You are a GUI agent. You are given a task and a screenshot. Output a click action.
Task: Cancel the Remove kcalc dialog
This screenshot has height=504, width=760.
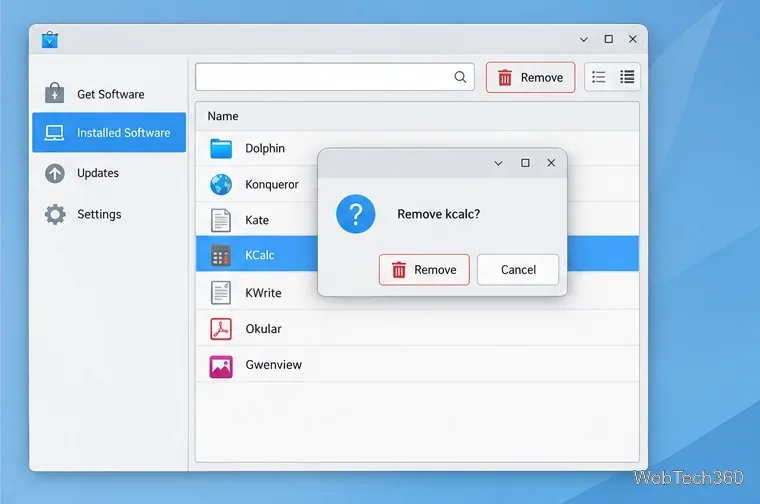(518, 269)
